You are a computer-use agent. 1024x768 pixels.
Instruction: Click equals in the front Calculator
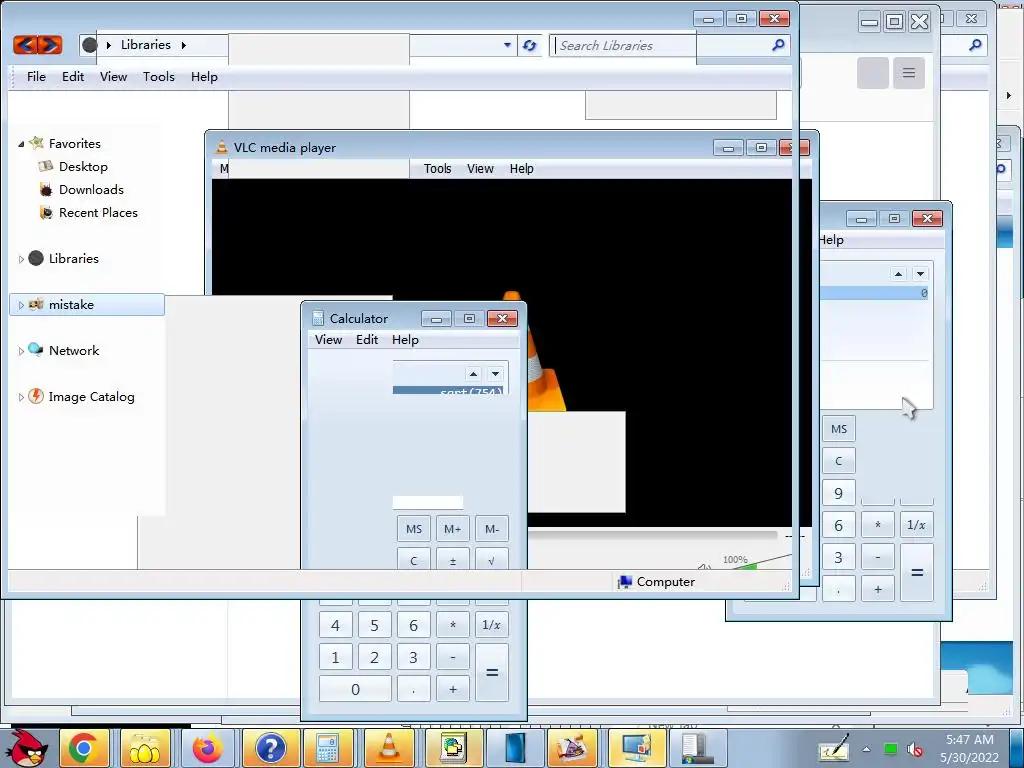click(492, 673)
